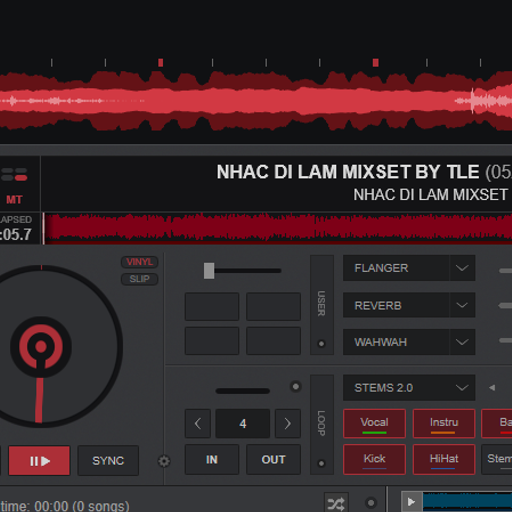Click the automix time 00:00 (0 songs) text
This screenshot has height=512, width=512.
[x=65, y=506]
